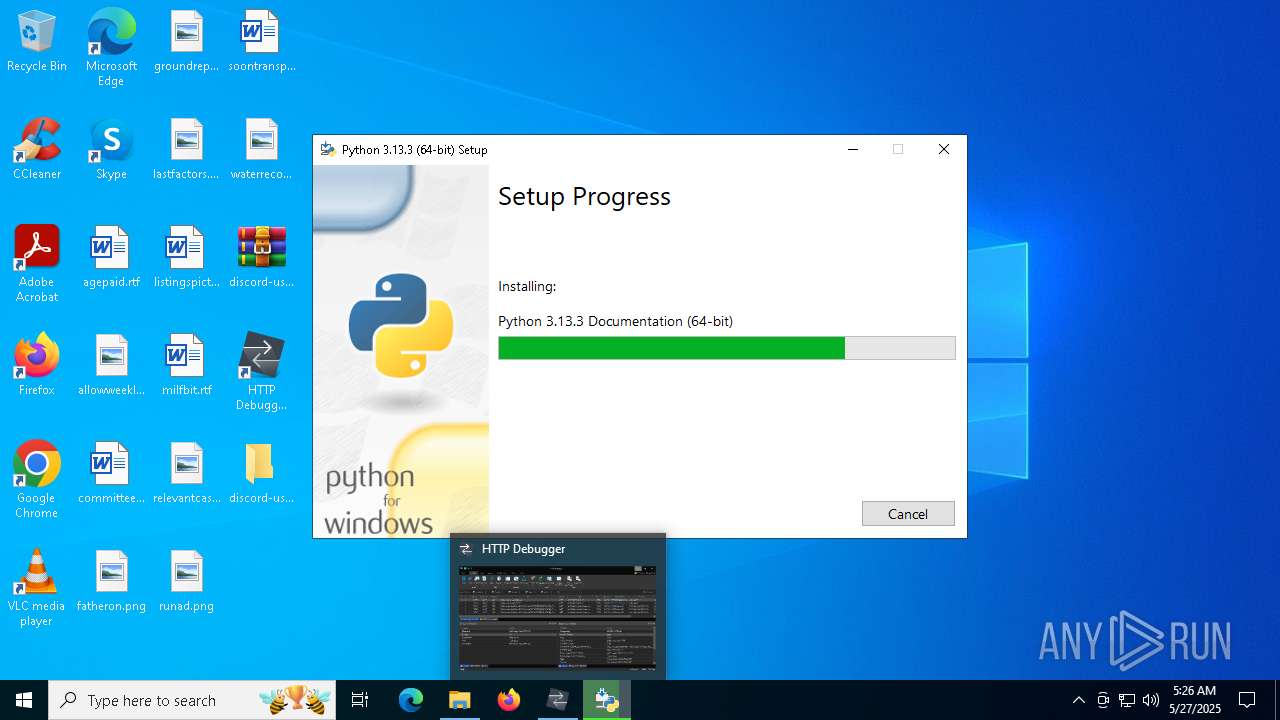
Task: Open Firefox from the taskbar
Action: [x=509, y=700]
